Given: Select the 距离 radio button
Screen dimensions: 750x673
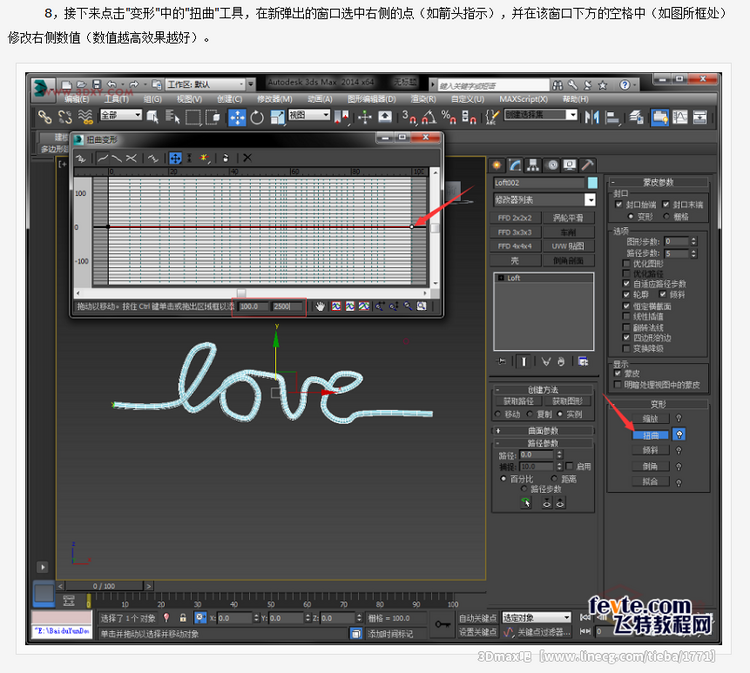Looking at the screenshot, I should (554, 478).
